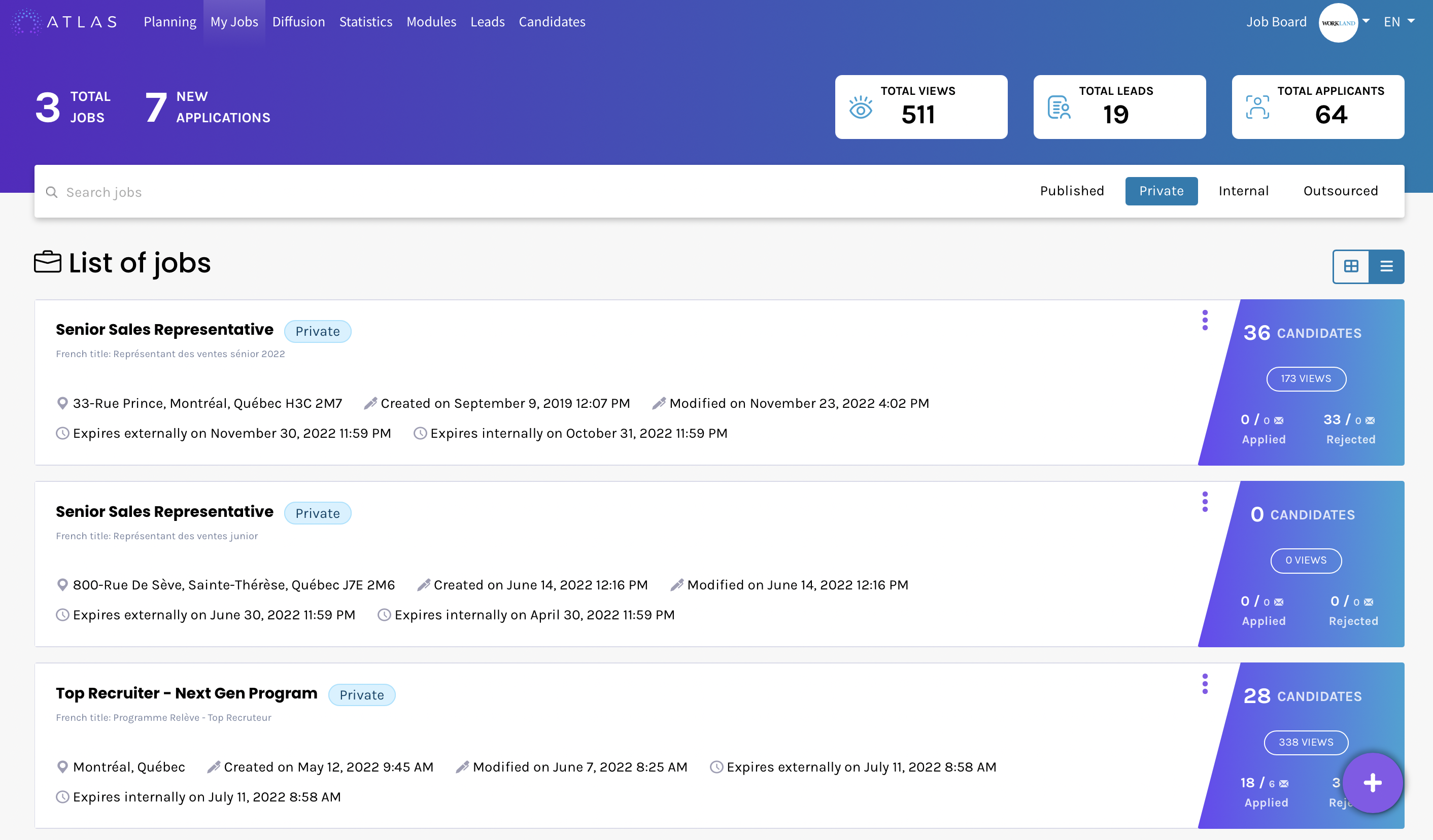Click the 173 VIEWS pill button
The height and width of the screenshot is (840, 1433).
click(1306, 378)
